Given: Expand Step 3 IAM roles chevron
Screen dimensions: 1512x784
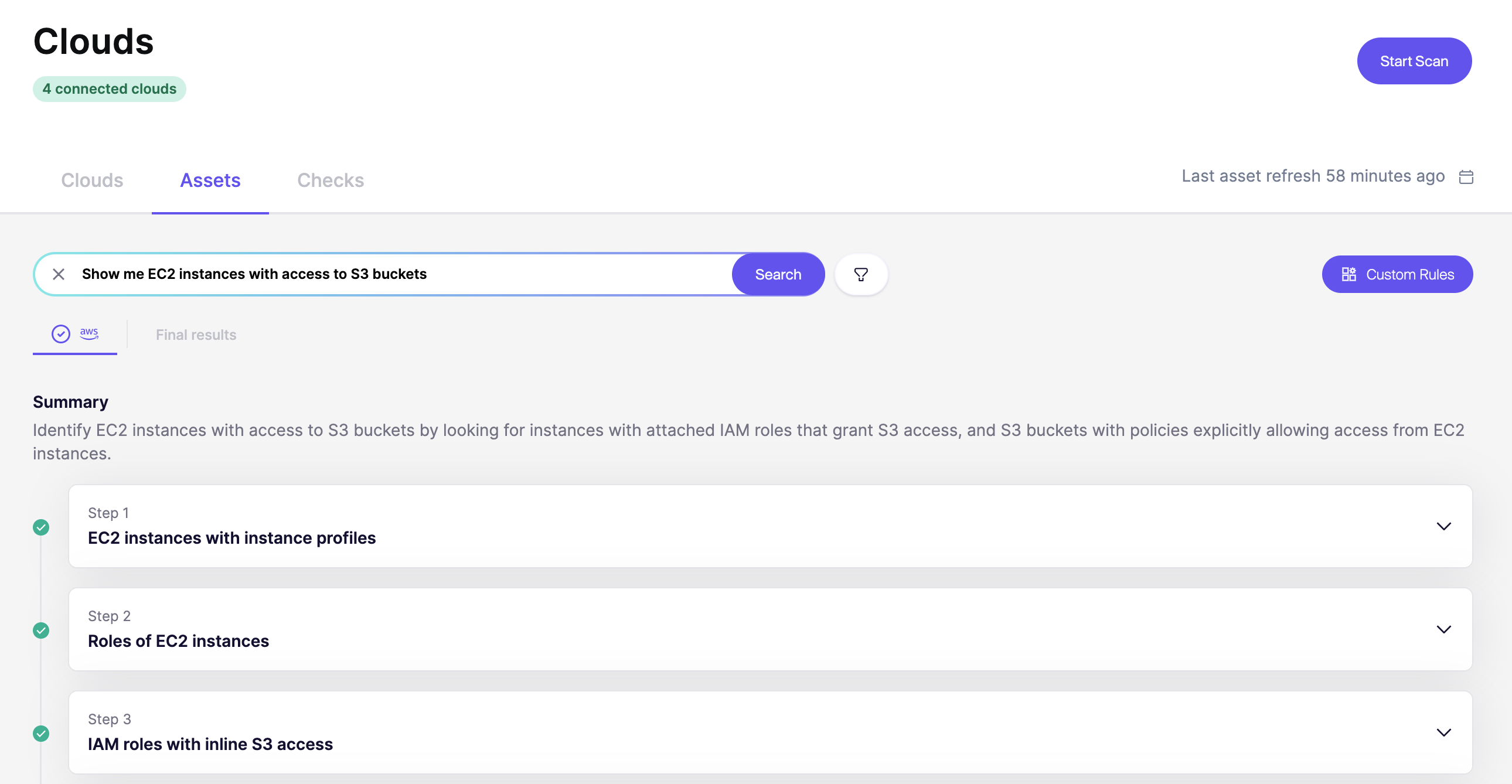Looking at the screenshot, I should [1443, 732].
